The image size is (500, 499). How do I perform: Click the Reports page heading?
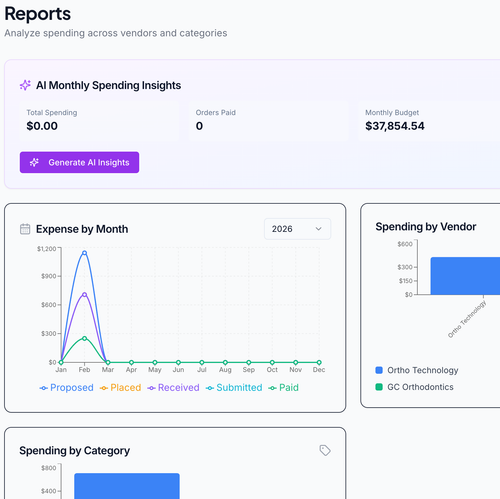37,14
